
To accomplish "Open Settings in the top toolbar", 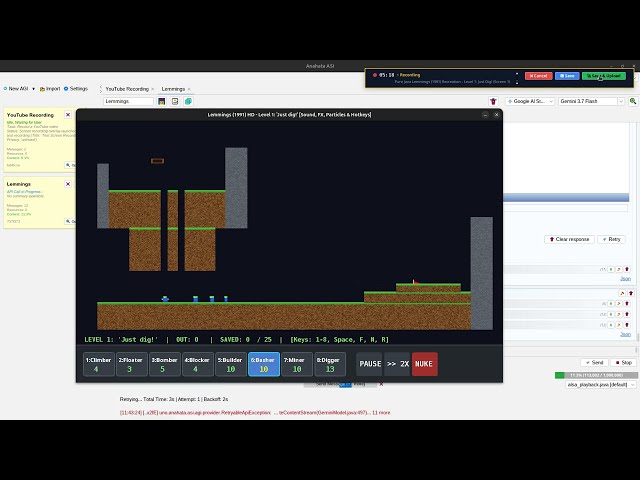I will (76, 89).
